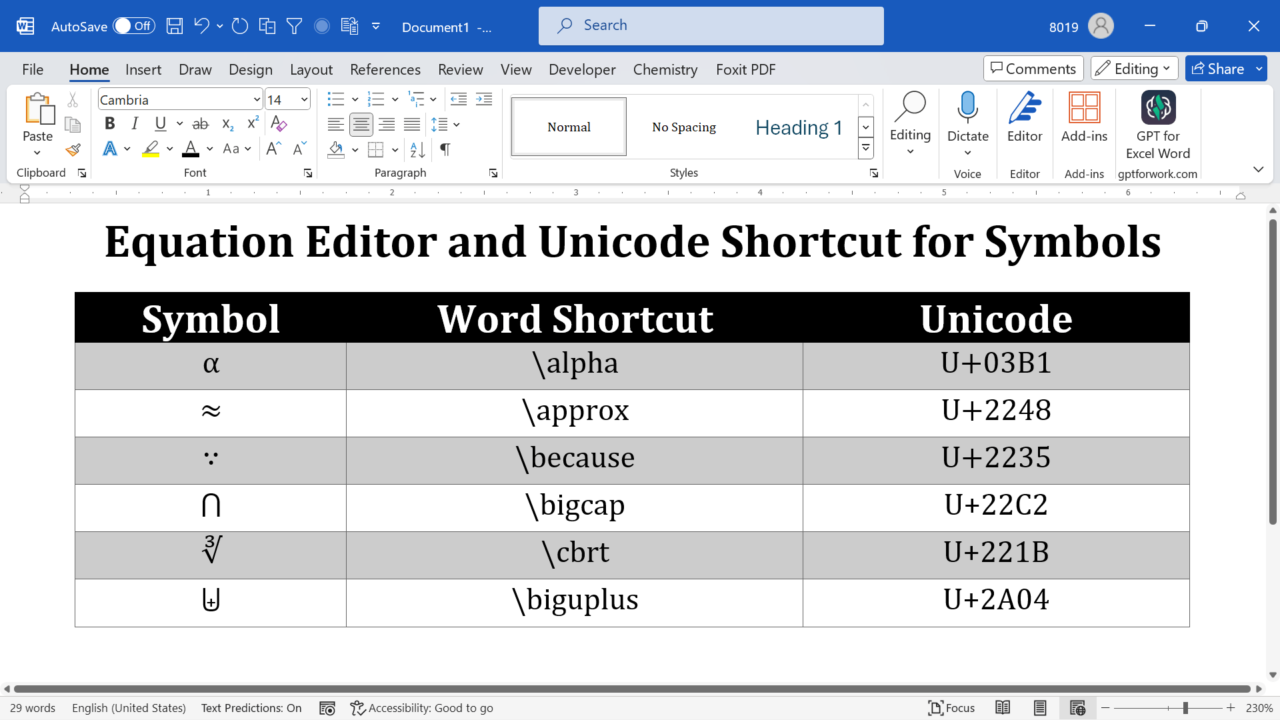The image size is (1280, 720).
Task: Toggle the AutoSave switch
Action: (x=133, y=26)
